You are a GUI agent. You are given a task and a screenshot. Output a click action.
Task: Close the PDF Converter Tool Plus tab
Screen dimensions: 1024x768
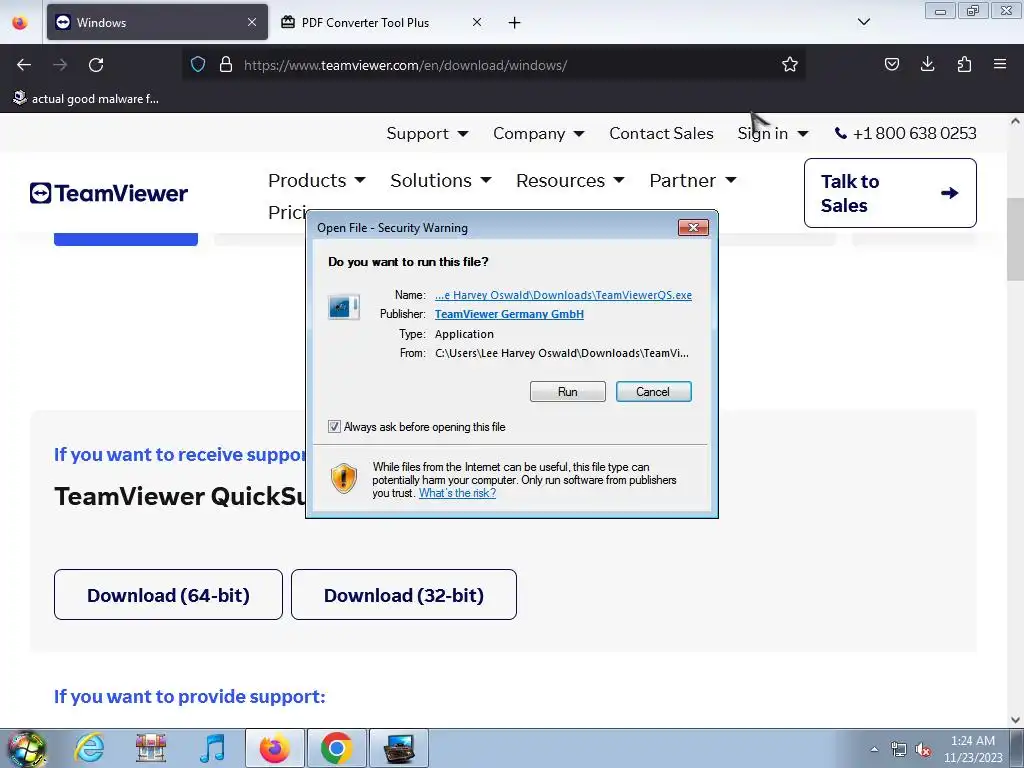[477, 22]
